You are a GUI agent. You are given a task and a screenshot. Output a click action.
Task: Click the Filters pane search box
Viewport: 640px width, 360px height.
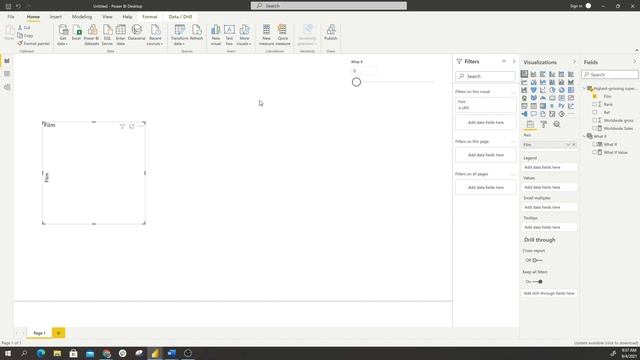[x=485, y=76]
